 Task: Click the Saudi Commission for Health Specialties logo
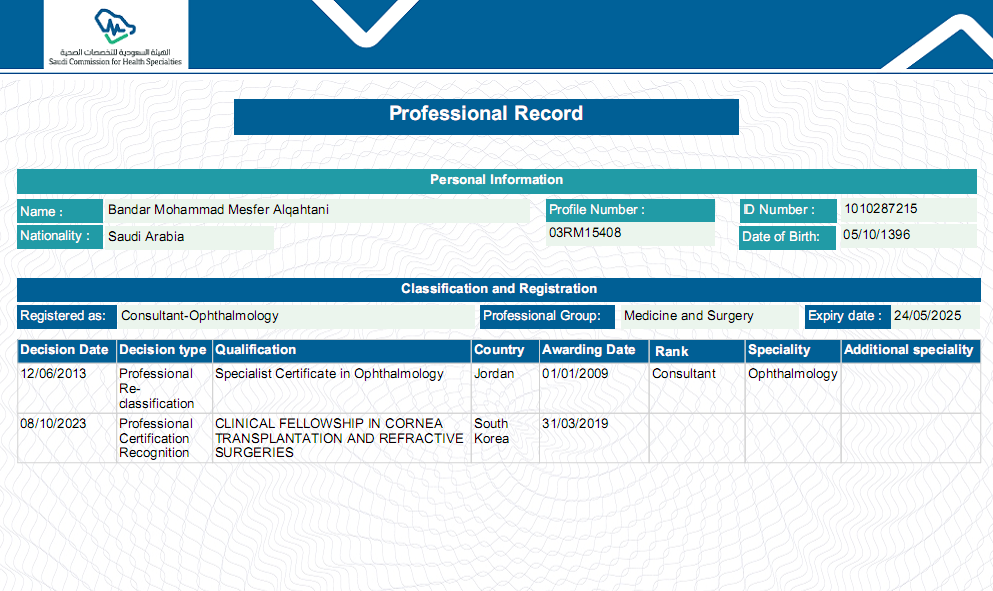pyautogui.click(x=115, y=35)
